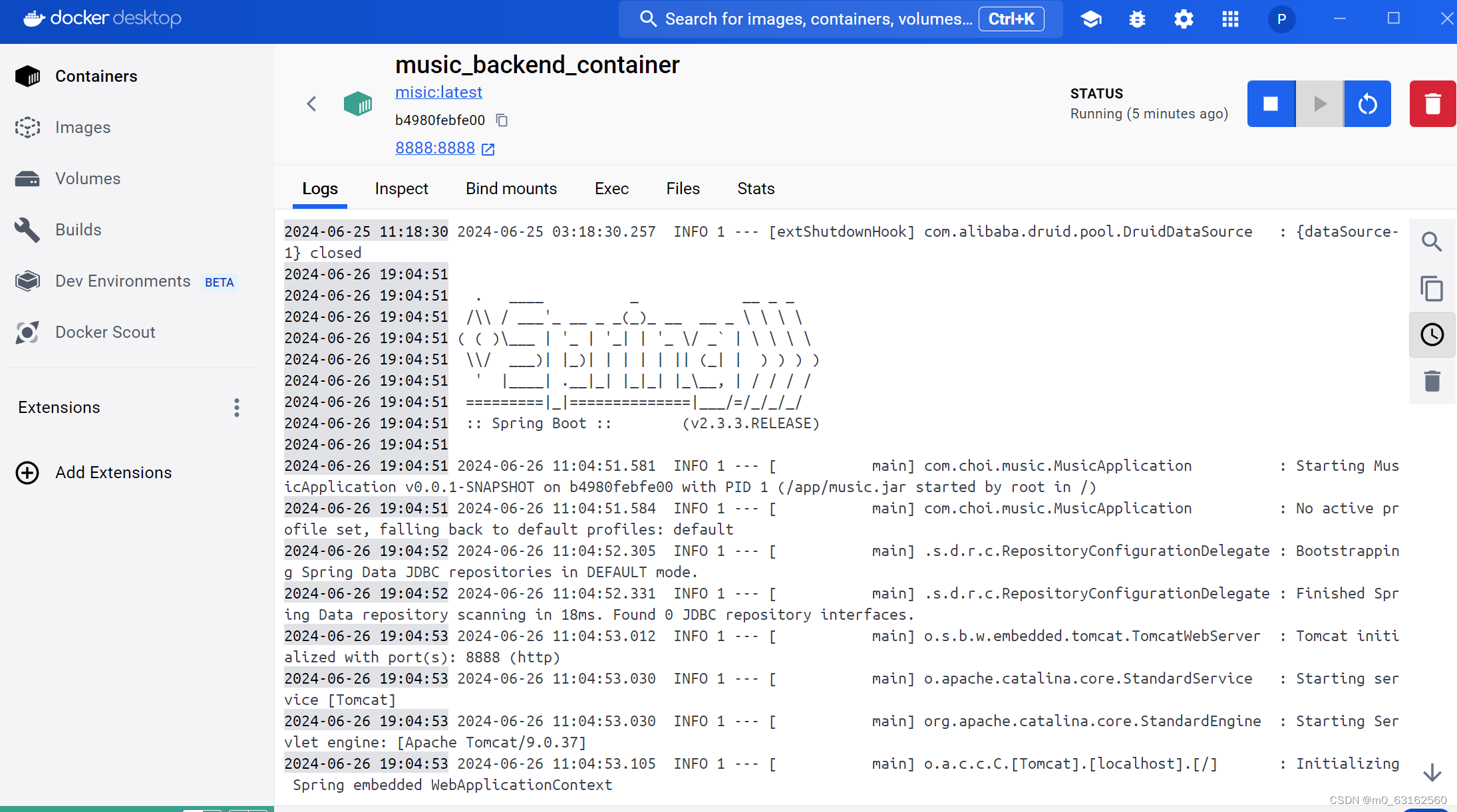The image size is (1457, 812).
Task: Go to the Volumes section
Action: tap(88, 179)
